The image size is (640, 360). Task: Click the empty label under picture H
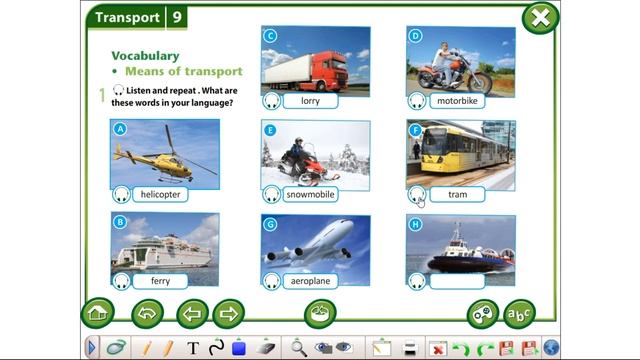[x=457, y=281]
